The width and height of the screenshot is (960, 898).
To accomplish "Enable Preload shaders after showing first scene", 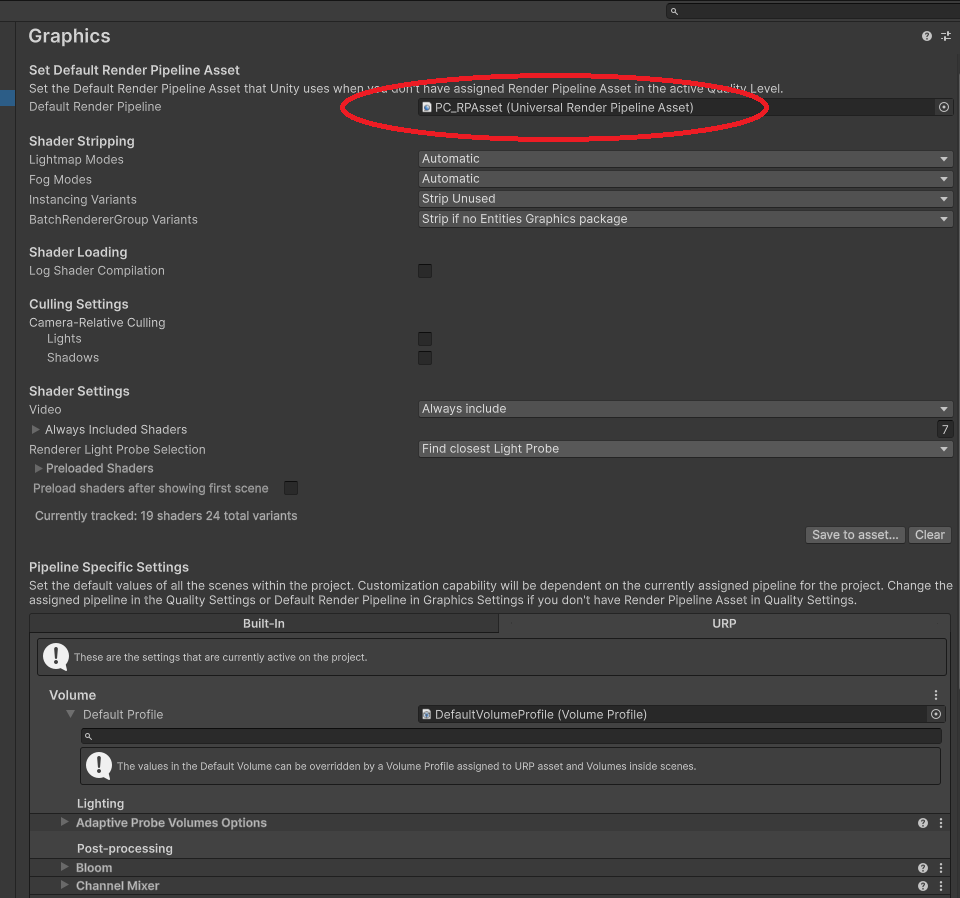I will pos(291,488).
